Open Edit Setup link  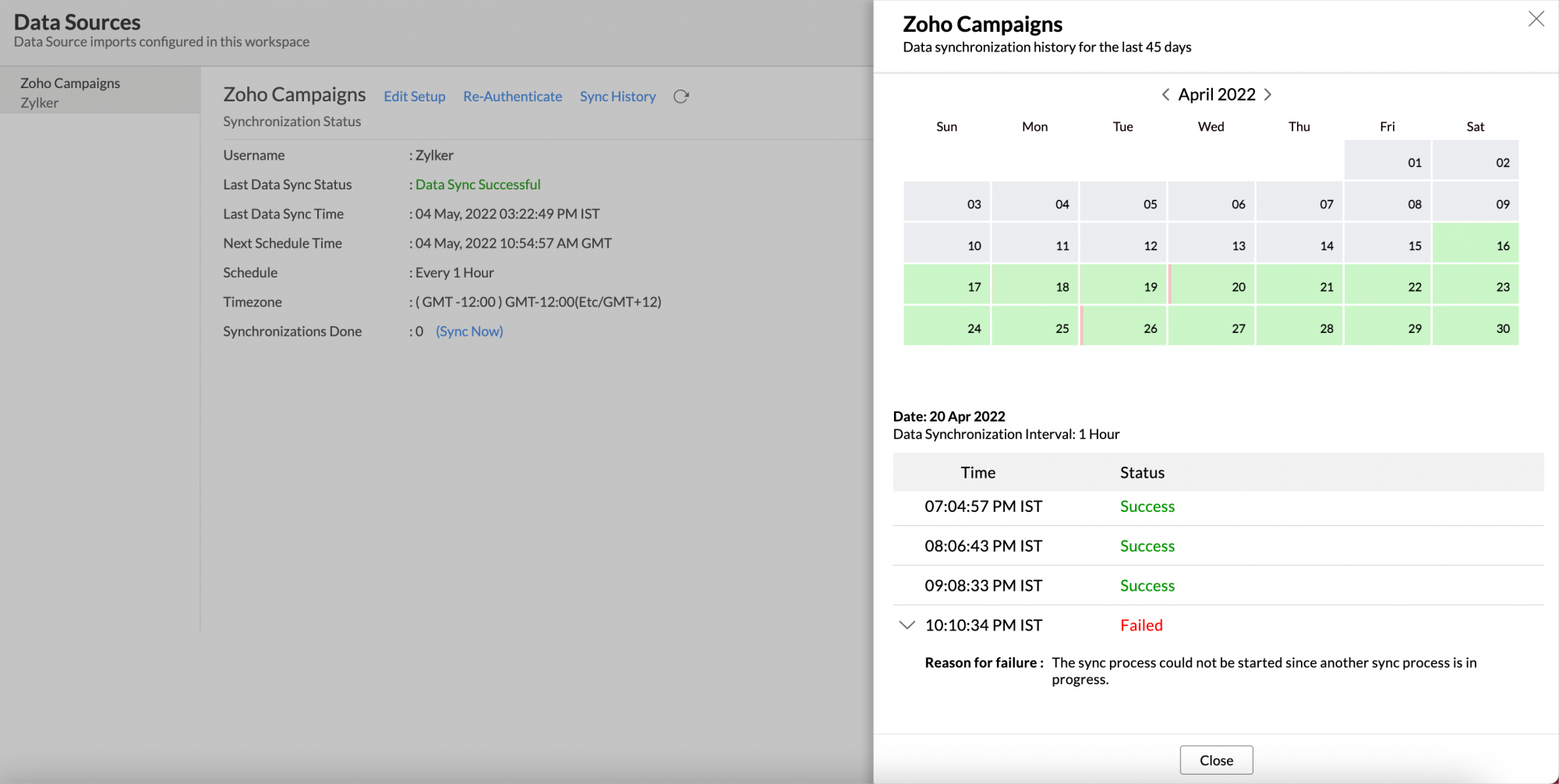point(414,96)
